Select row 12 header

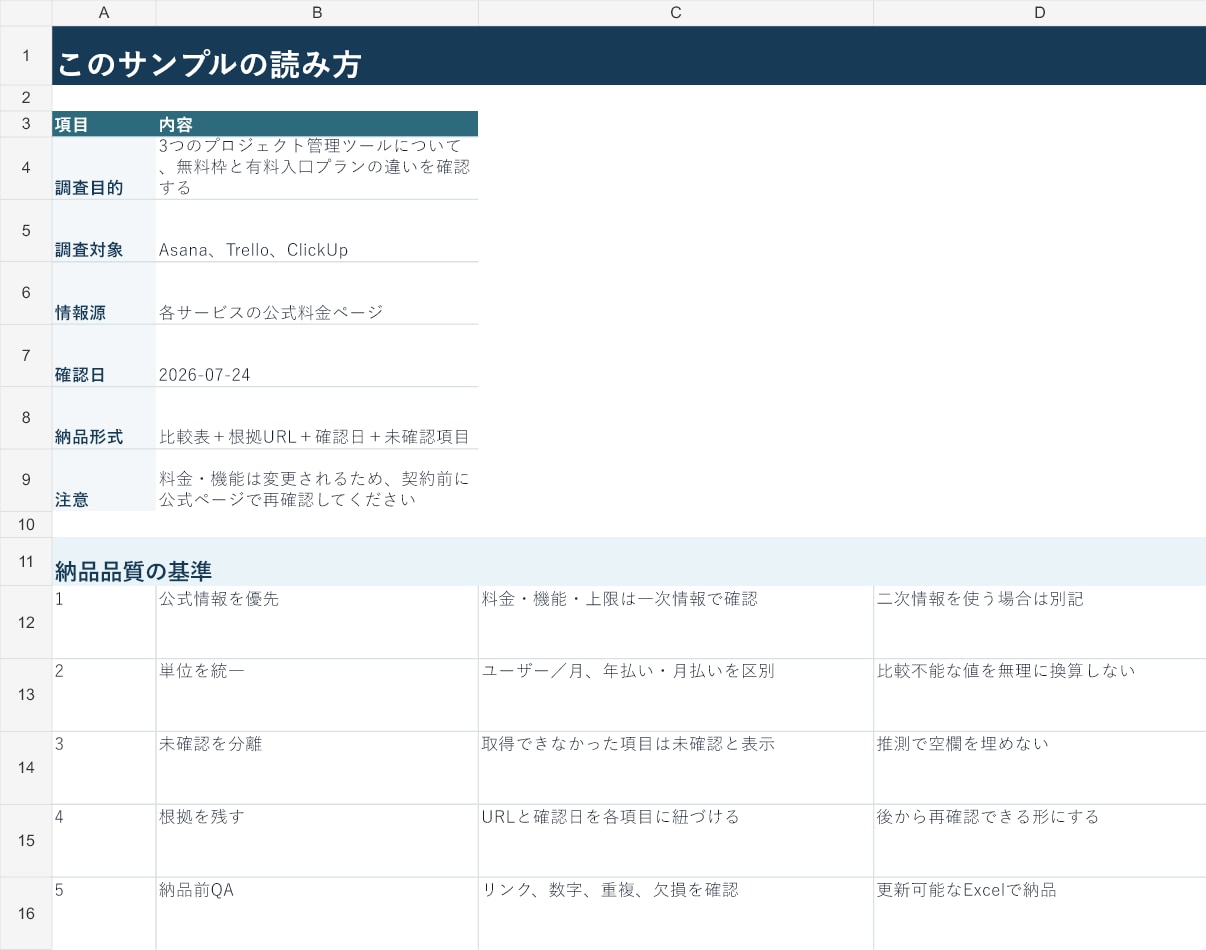[x=26, y=622]
